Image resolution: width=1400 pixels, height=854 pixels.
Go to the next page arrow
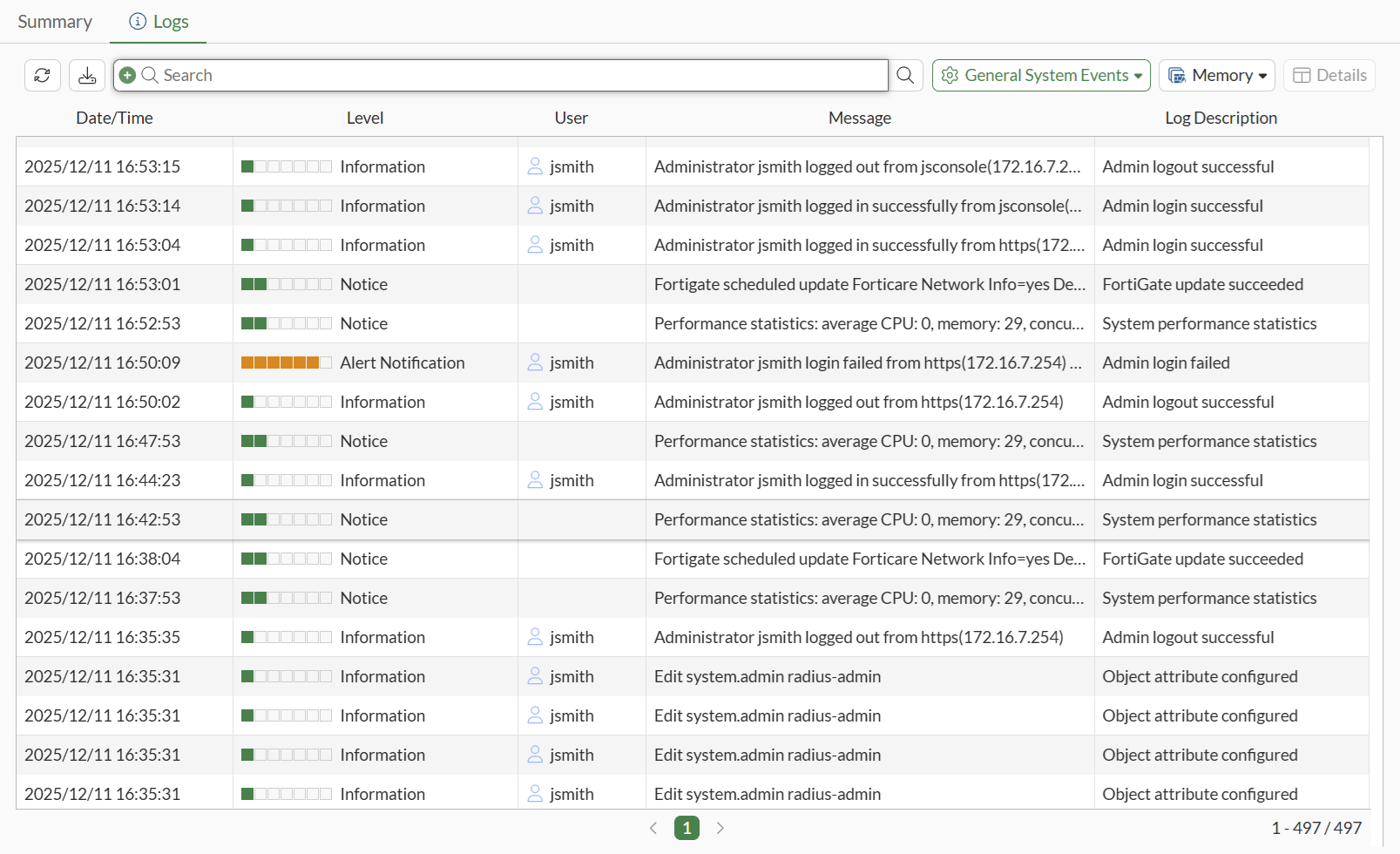click(x=720, y=828)
